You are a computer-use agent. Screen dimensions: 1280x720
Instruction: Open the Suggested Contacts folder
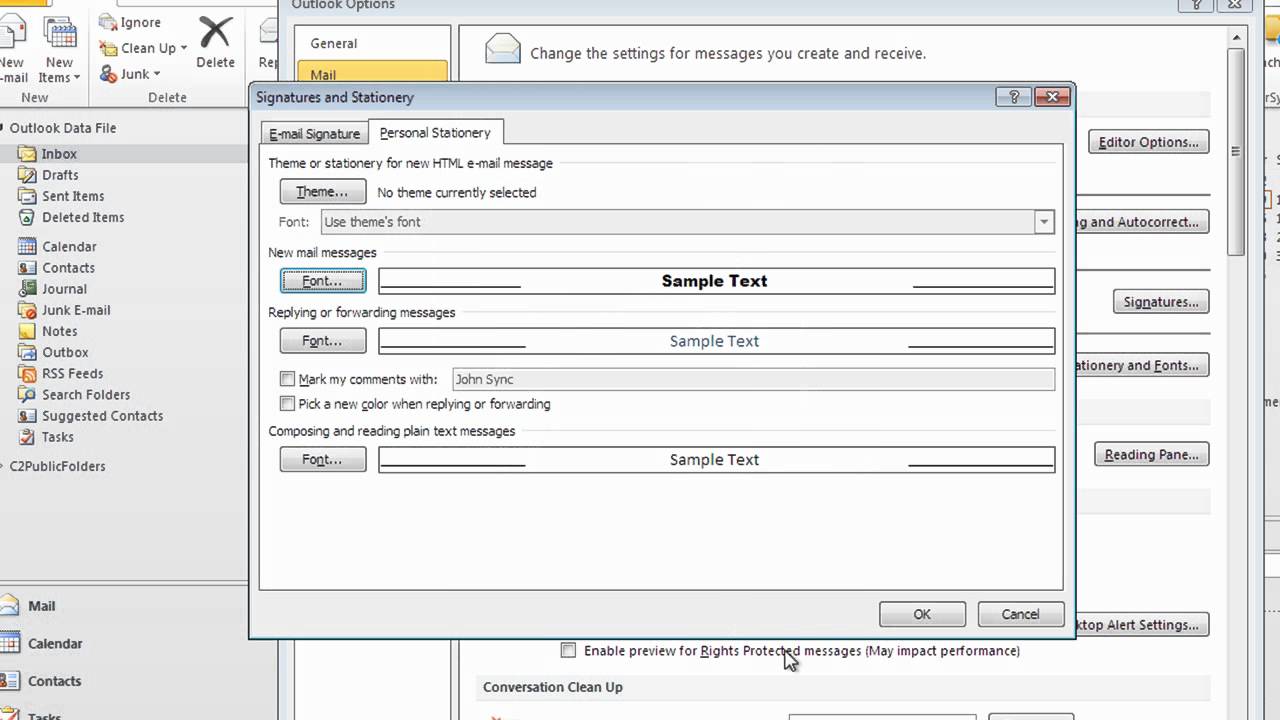coord(102,416)
